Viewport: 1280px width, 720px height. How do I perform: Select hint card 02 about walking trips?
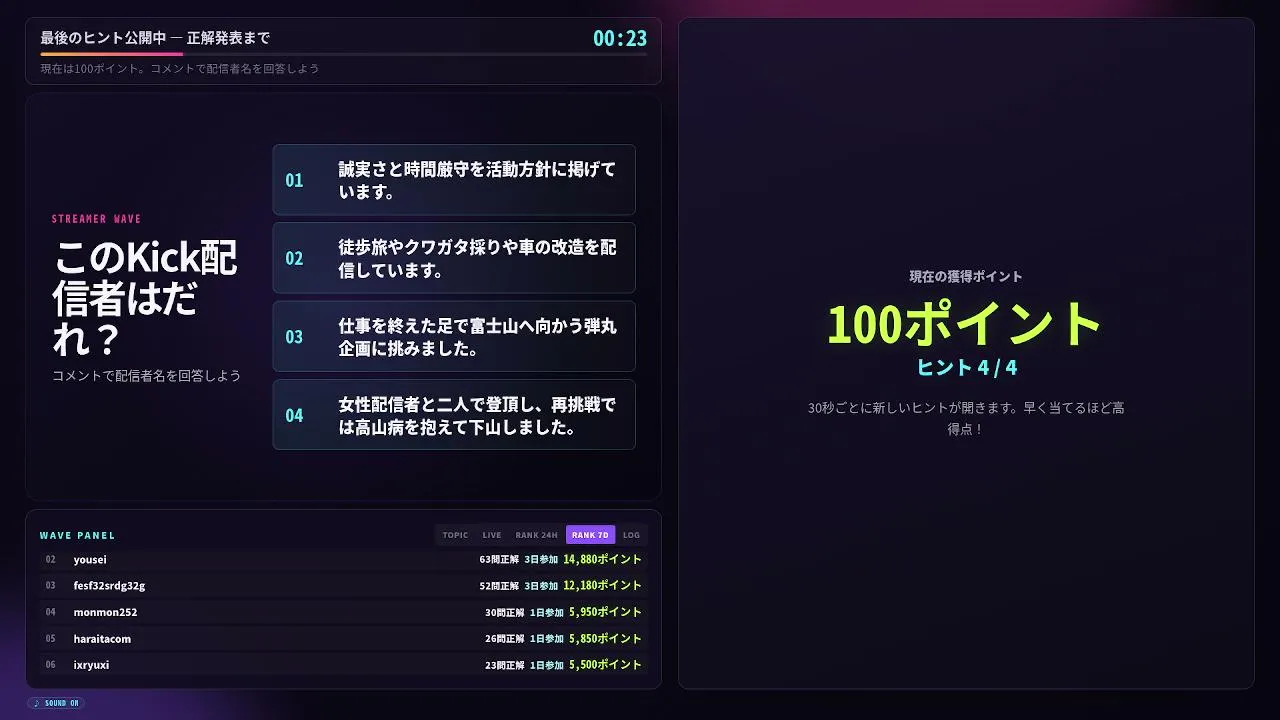(x=454, y=258)
